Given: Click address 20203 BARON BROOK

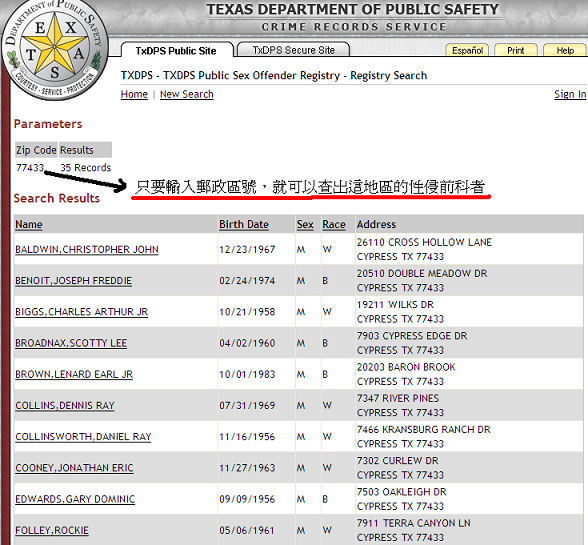Looking at the screenshot, I should click(x=406, y=367).
